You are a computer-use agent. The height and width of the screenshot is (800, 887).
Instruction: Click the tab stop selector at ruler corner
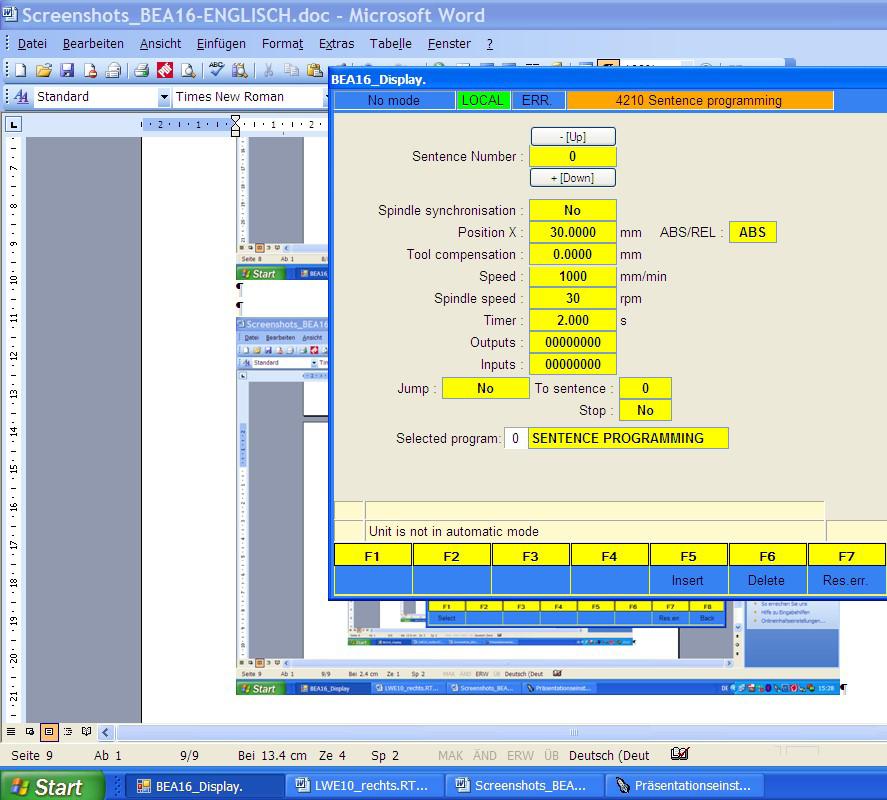point(13,124)
